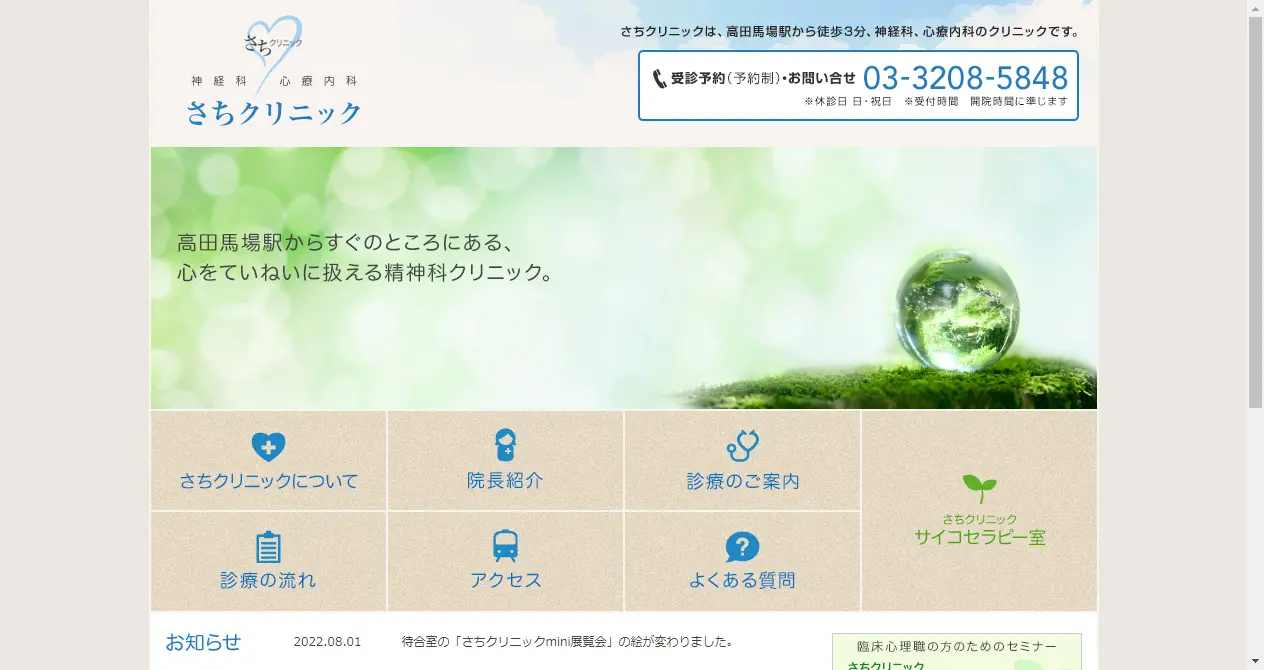The height and width of the screenshot is (670, 1264).
Task: Select the お知らせ section heading
Action: (203, 642)
